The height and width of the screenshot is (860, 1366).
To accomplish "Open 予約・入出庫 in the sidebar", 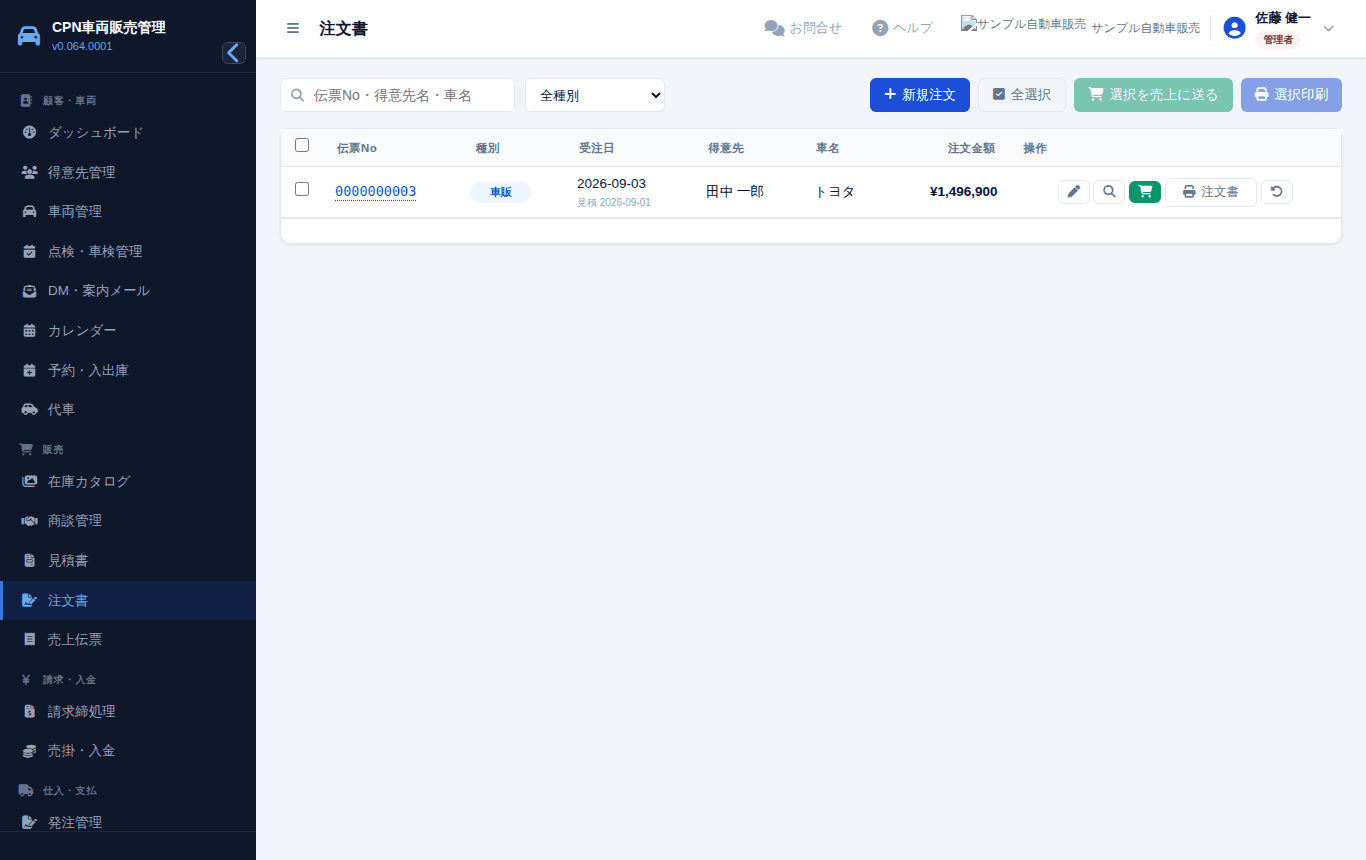I will [x=128, y=371].
